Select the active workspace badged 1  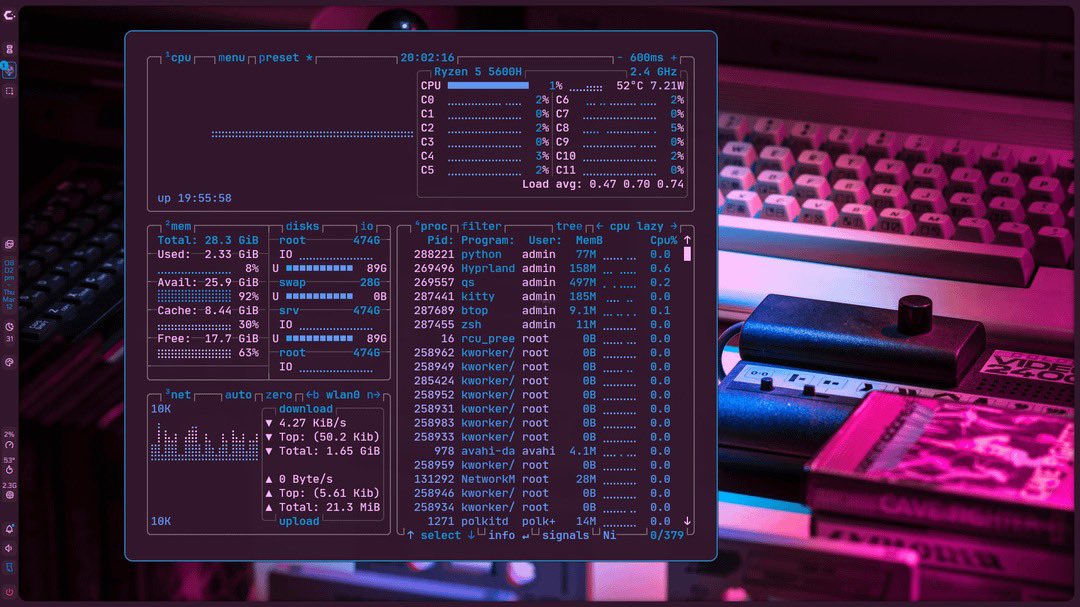pyautogui.click(x=8, y=70)
